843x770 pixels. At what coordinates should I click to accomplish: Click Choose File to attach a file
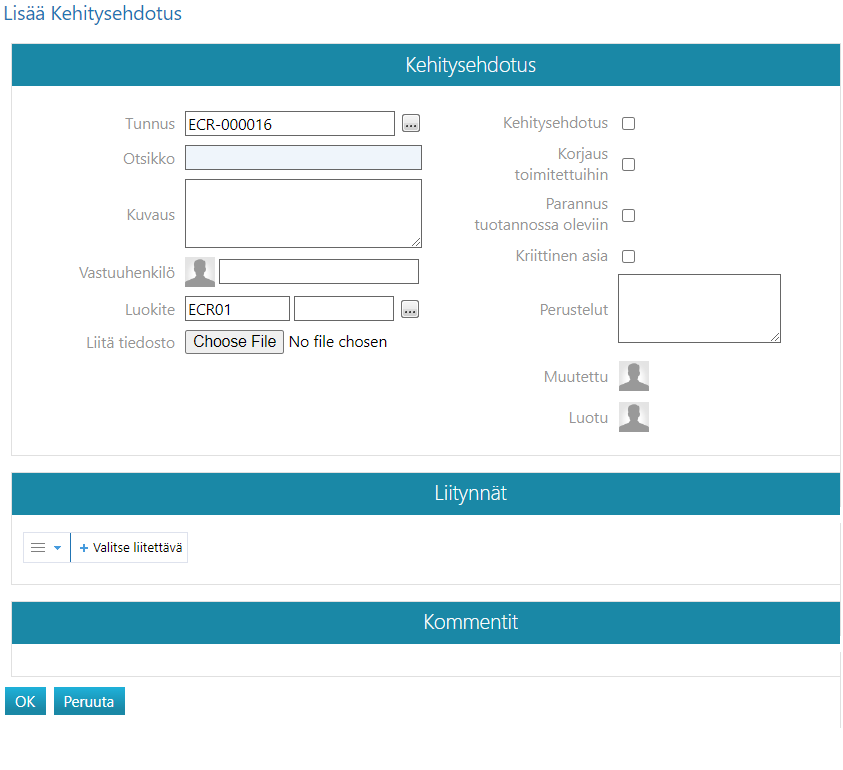coord(235,342)
